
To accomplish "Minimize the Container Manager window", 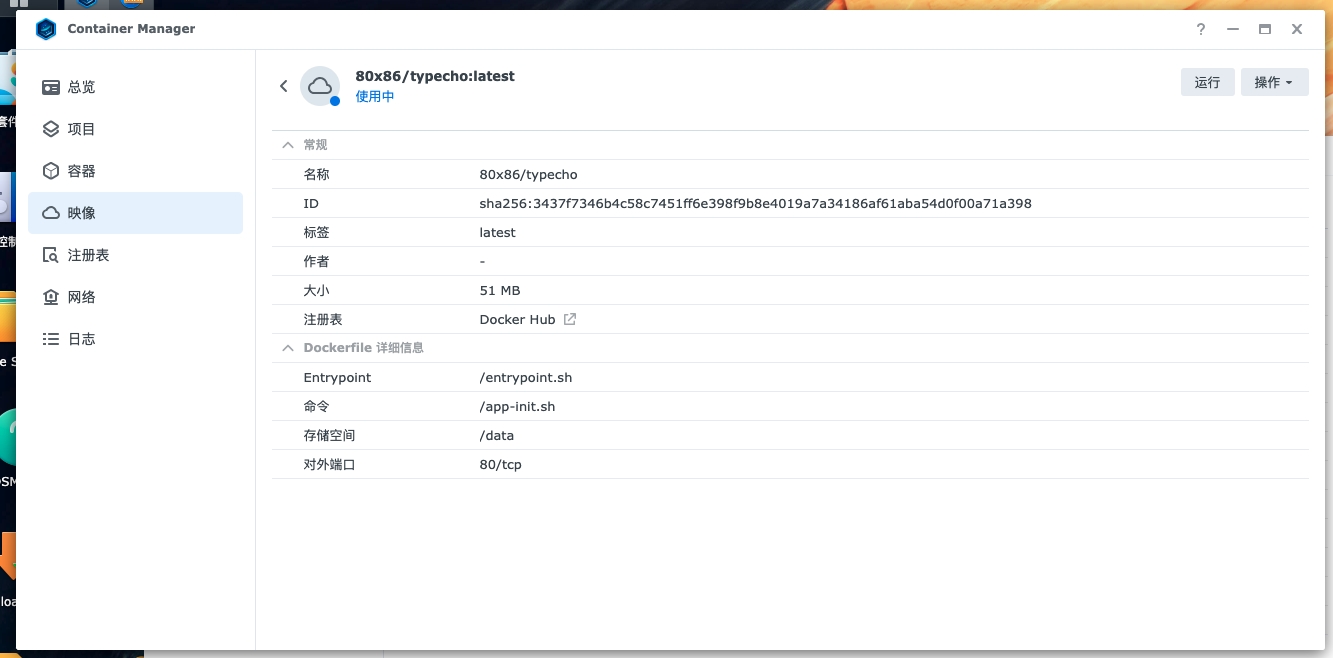I will point(1233,29).
